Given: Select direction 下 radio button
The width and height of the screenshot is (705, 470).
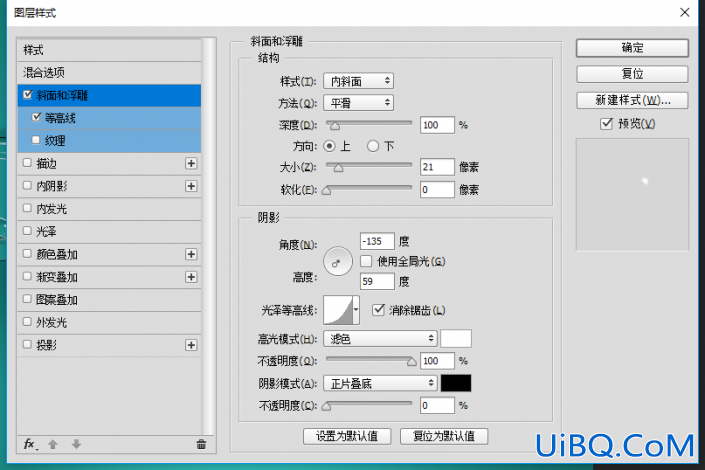Looking at the screenshot, I should click(x=373, y=146).
